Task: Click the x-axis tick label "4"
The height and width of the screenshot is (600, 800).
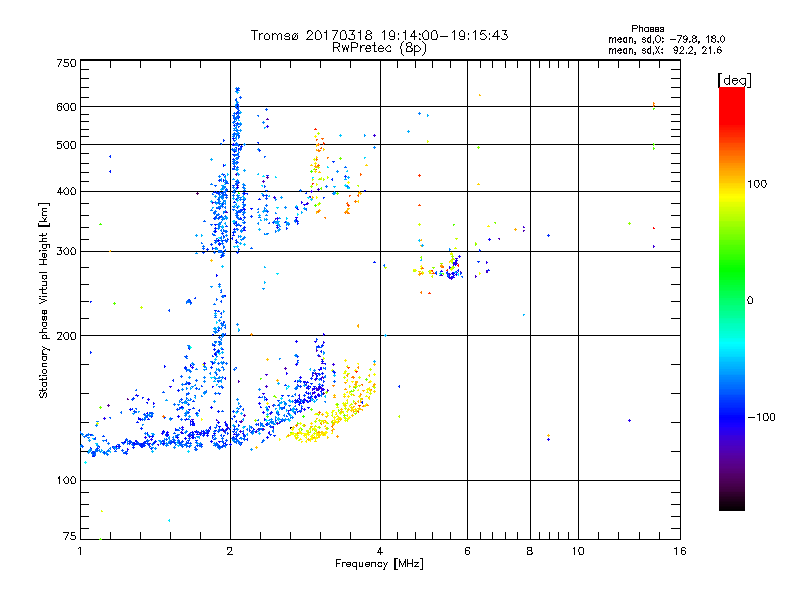Action: pos(380,551)
